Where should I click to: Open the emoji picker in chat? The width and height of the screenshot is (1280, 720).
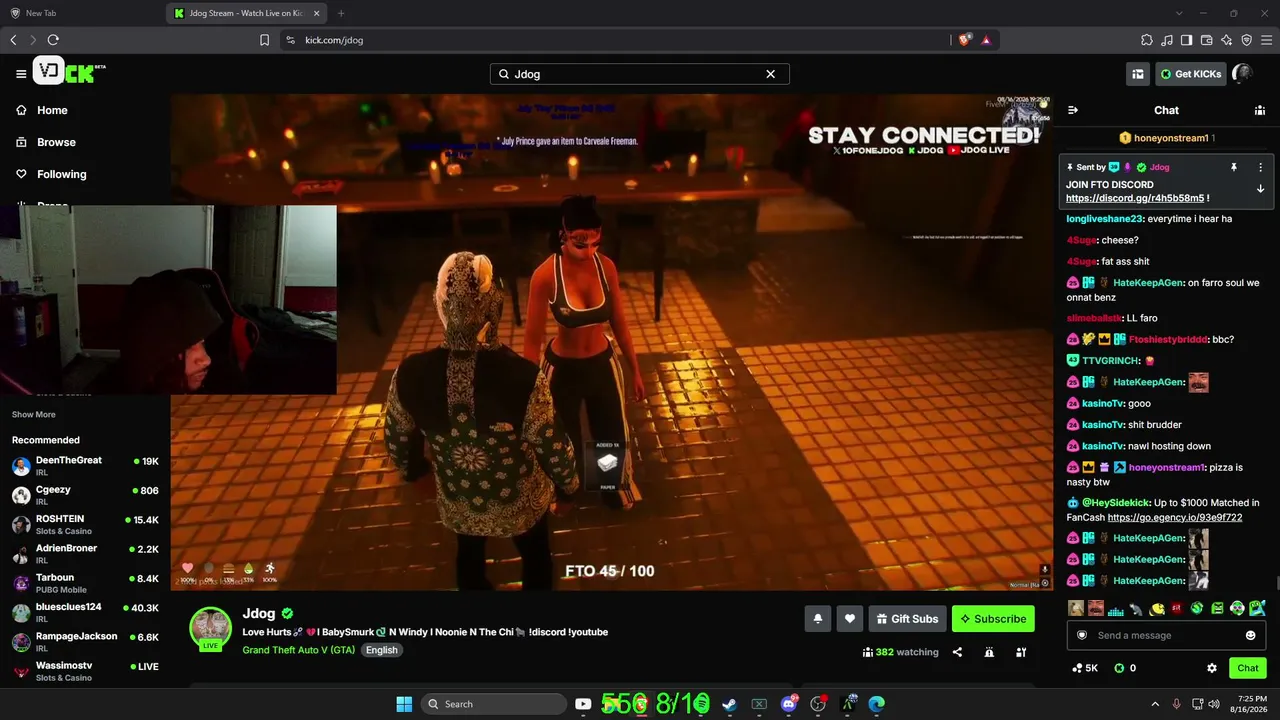point(1250,635)
